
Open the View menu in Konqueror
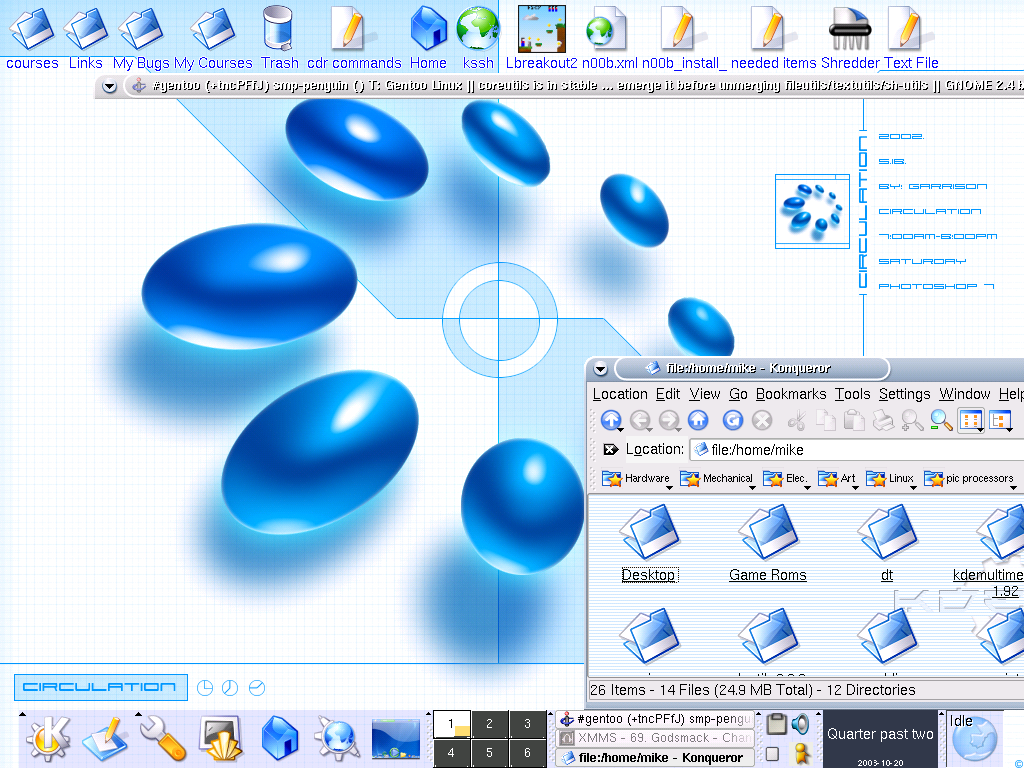705,394
